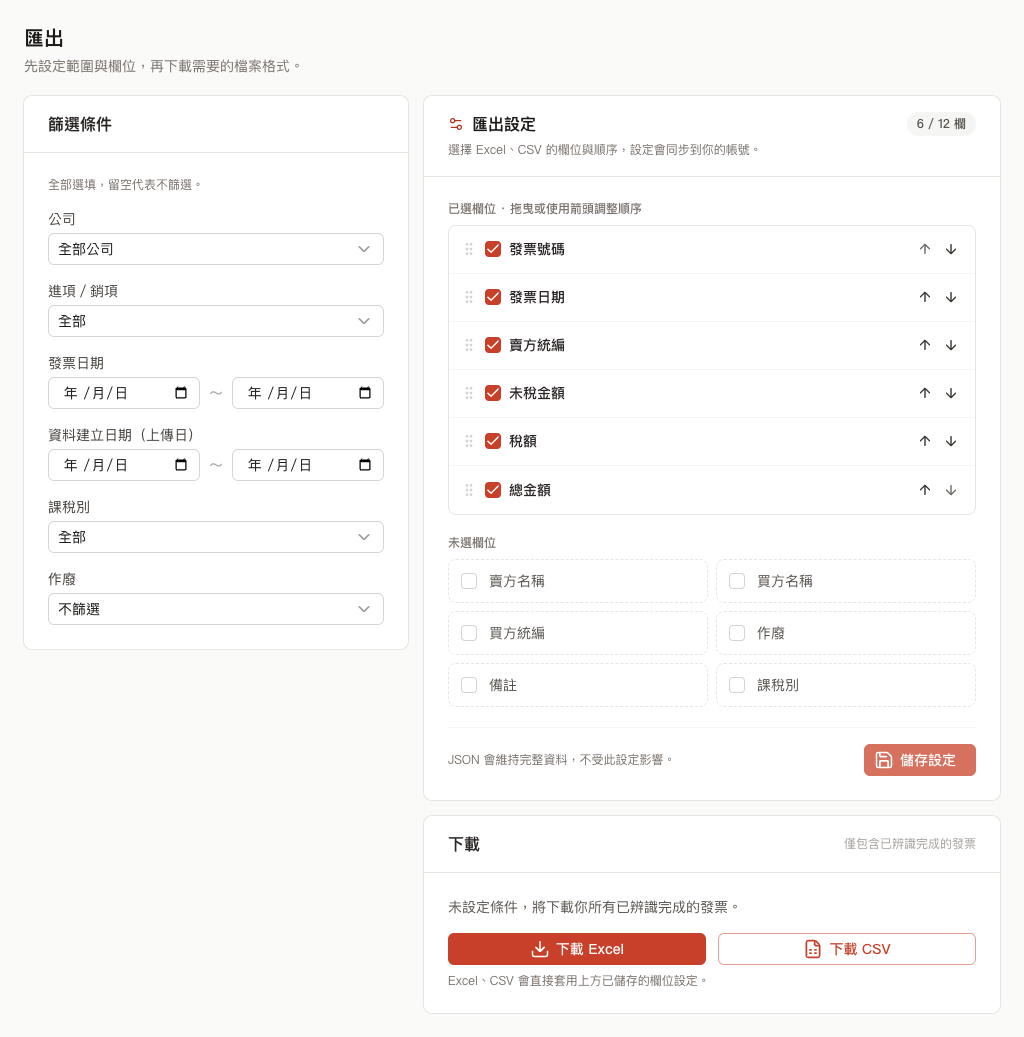Click the 僅包含已辨識完成的發票 note

[910, 844]
